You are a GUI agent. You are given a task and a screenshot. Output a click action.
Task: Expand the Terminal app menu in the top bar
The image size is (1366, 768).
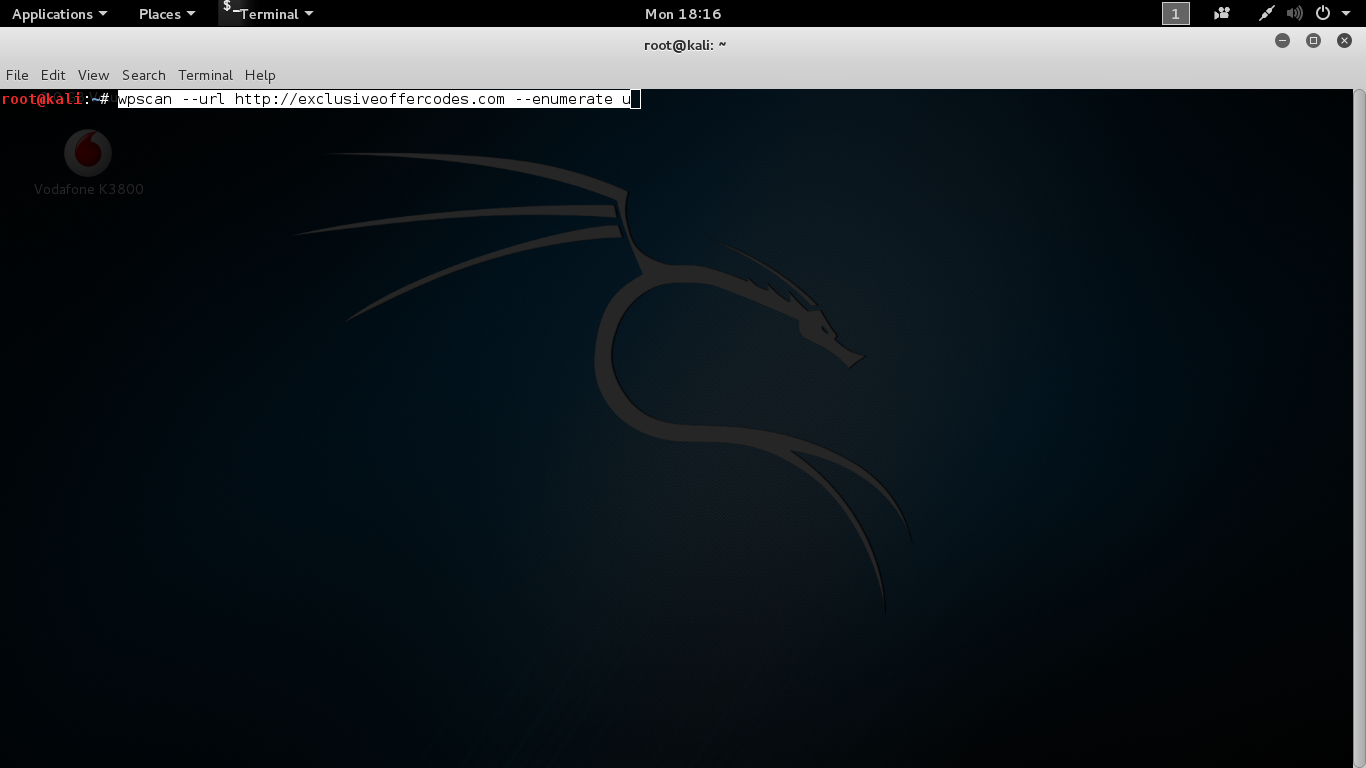(x=267, y=14)
